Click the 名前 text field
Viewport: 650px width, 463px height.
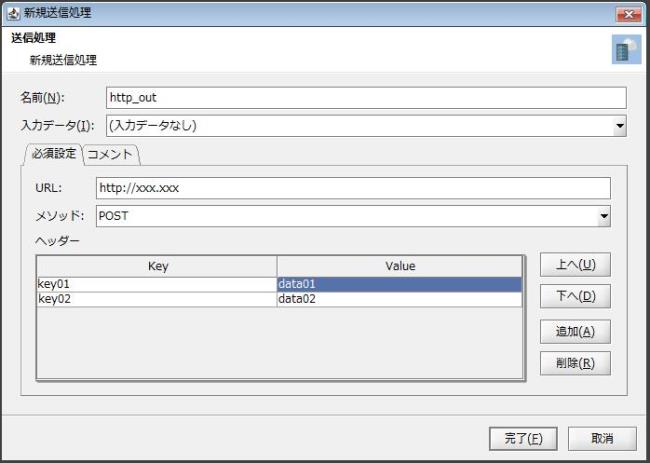(x=365, y=97)
